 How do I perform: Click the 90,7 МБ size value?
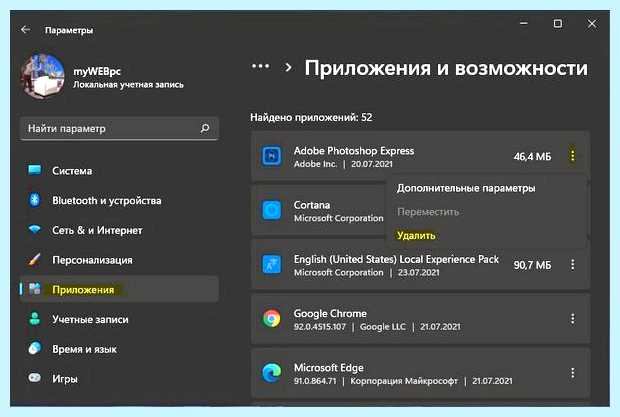coord(532,265)
